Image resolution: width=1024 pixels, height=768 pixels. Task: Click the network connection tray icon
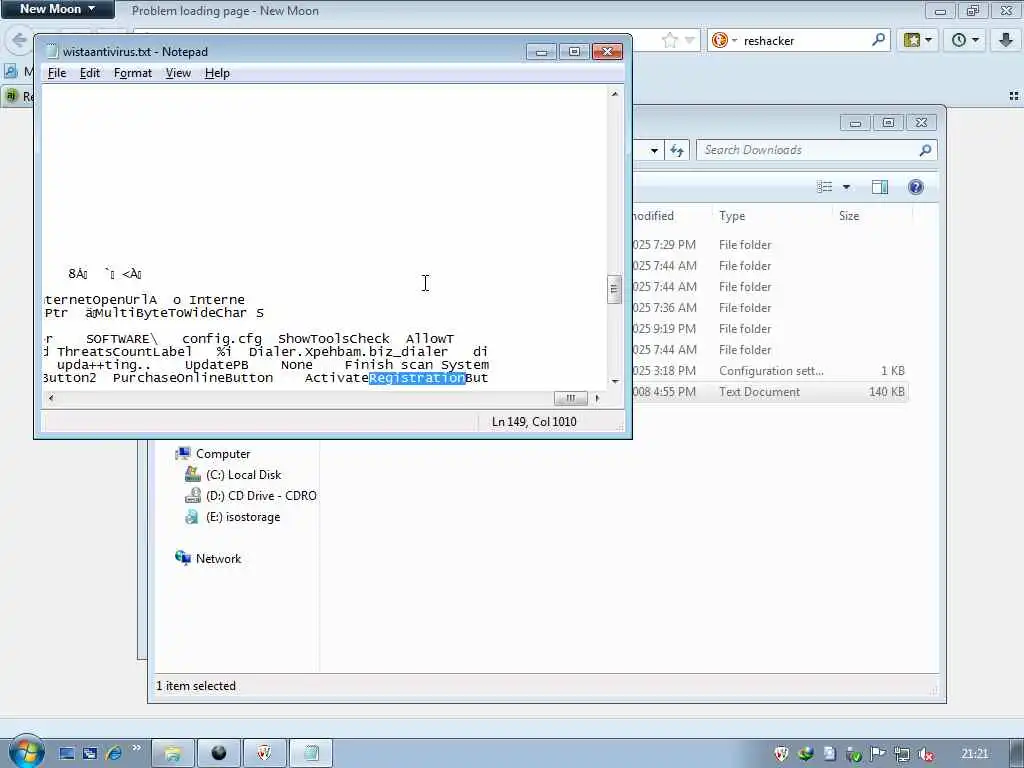(x=902, y=754)
